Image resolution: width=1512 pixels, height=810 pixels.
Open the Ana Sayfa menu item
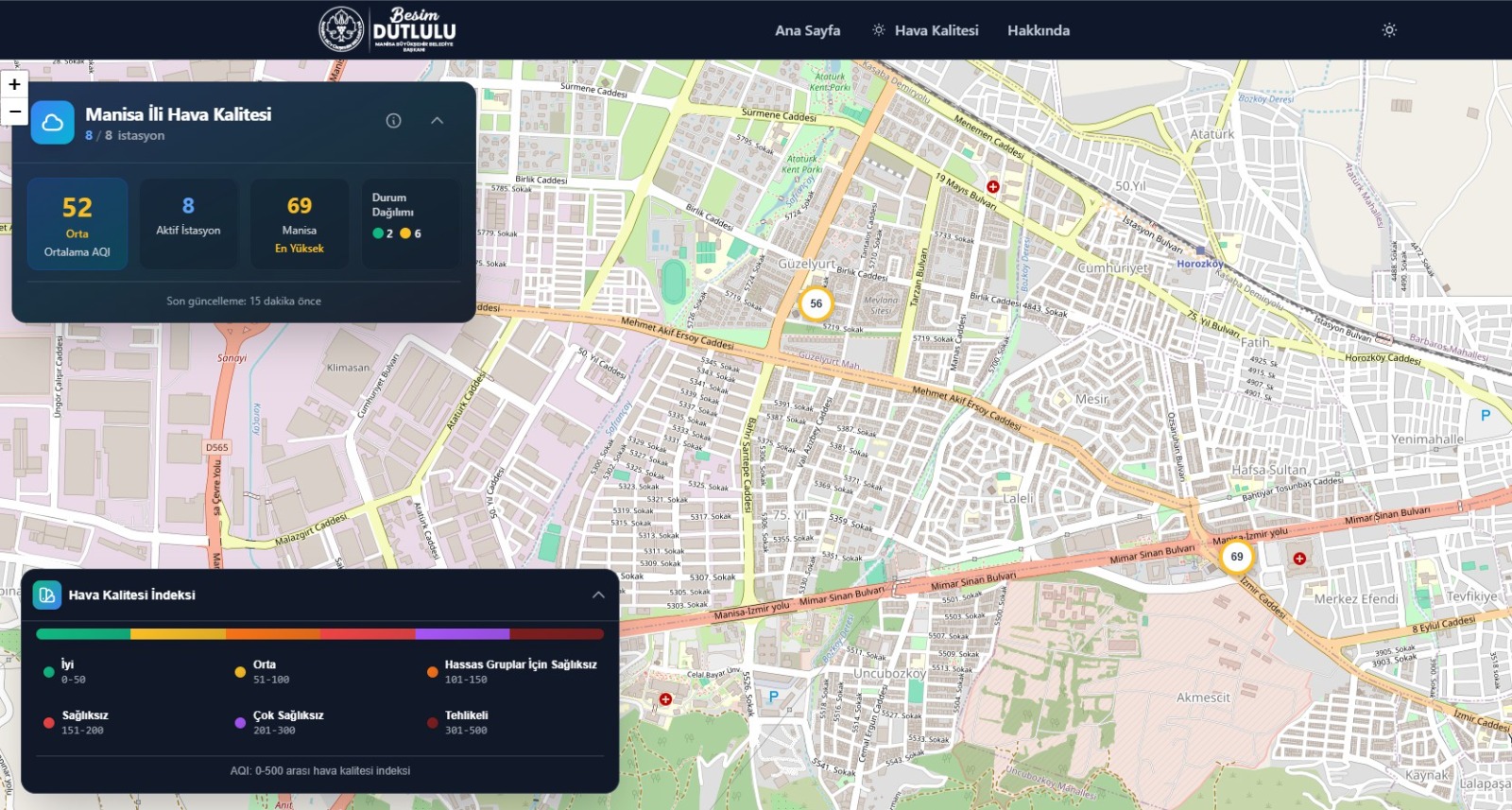(807, 30)
